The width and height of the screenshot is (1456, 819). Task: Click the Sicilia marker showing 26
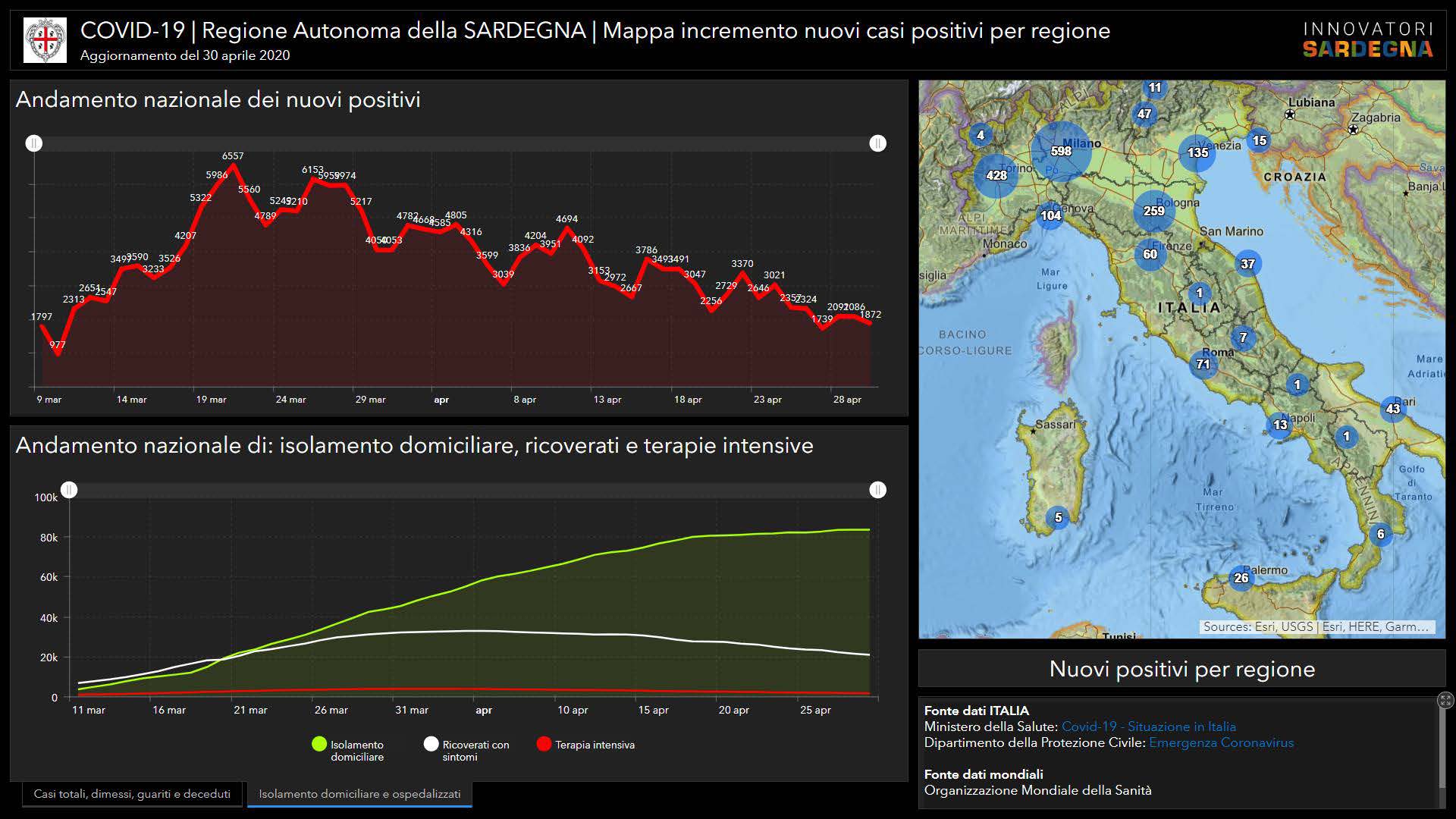coord(1241,578)
